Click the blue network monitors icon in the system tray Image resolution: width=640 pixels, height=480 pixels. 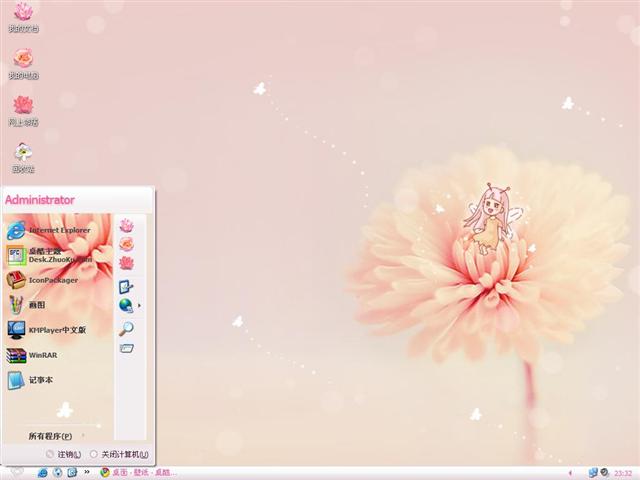click(593, 473)
